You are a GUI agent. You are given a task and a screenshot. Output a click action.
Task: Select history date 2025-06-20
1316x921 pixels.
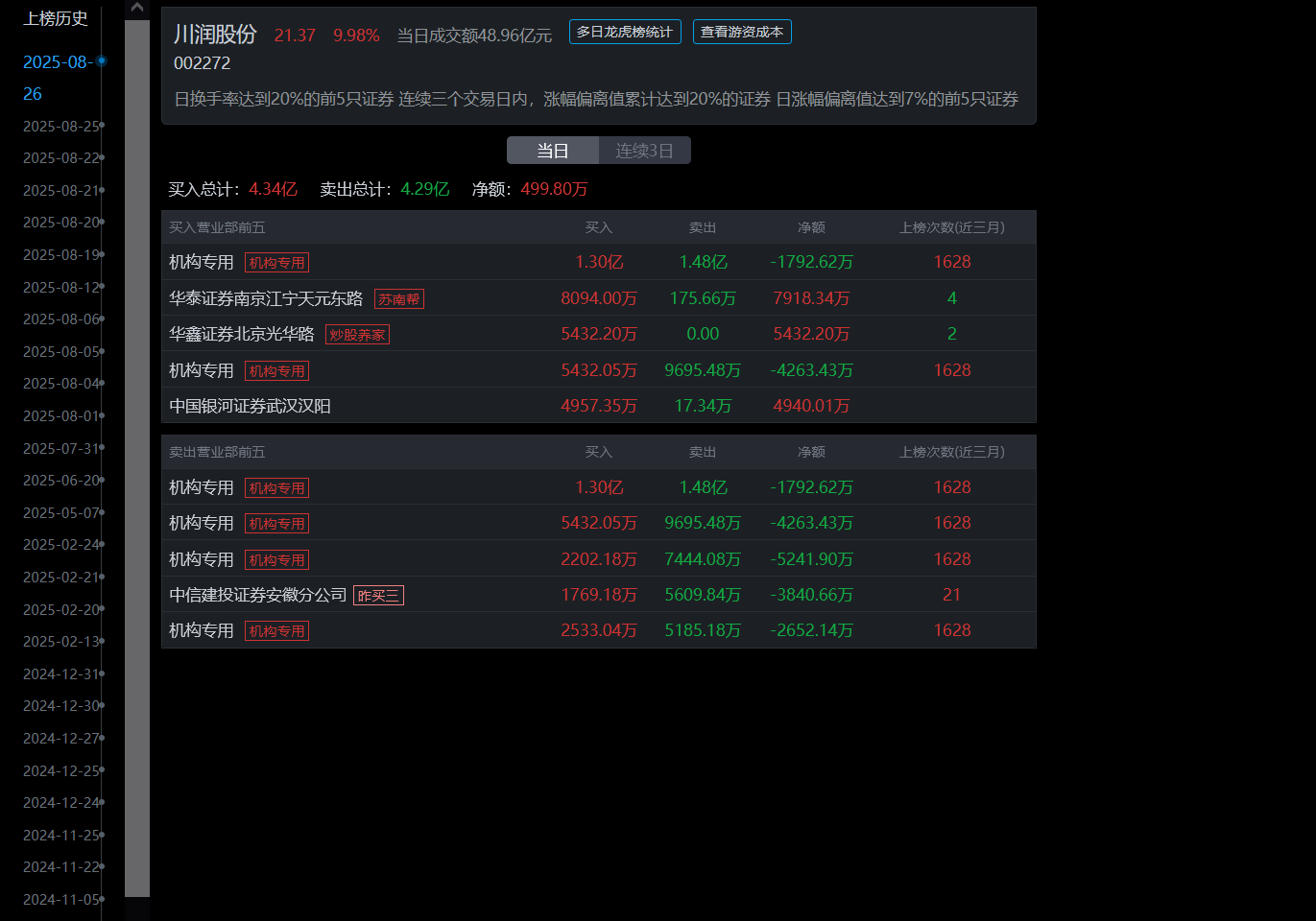pyautogui.click(x=61, y=480)
